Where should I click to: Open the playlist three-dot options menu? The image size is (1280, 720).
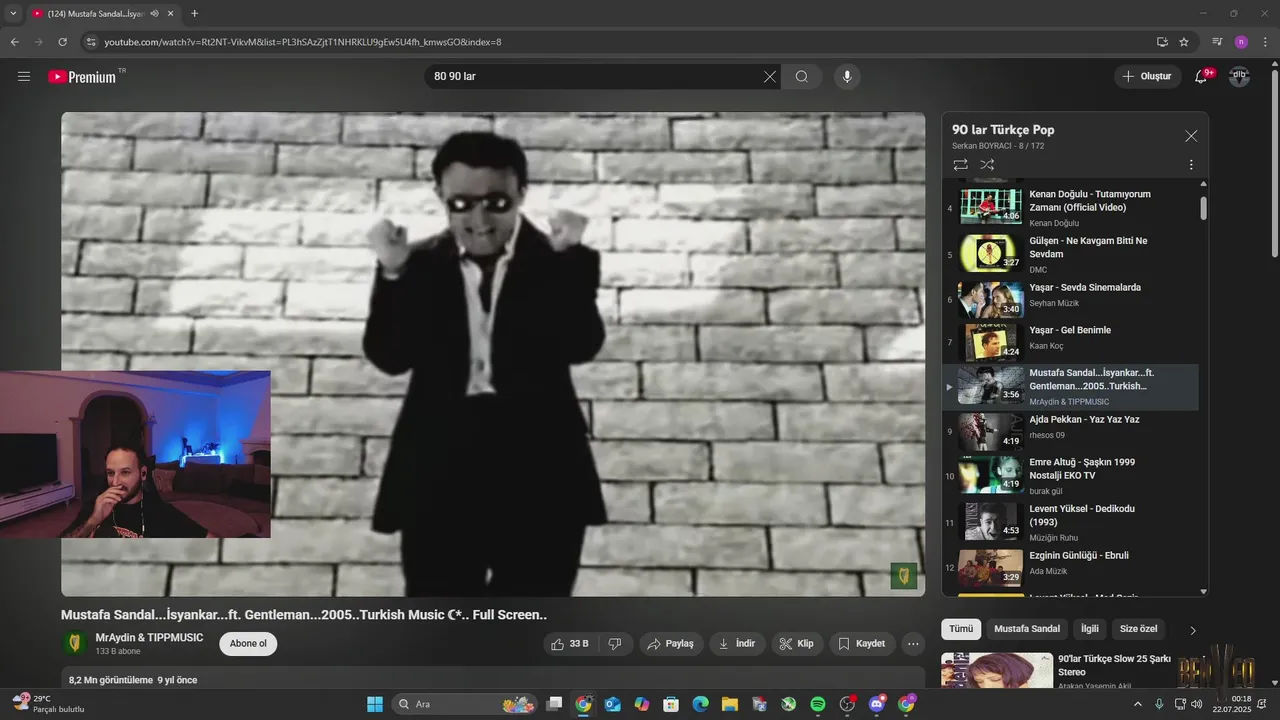coord(1191,164)
